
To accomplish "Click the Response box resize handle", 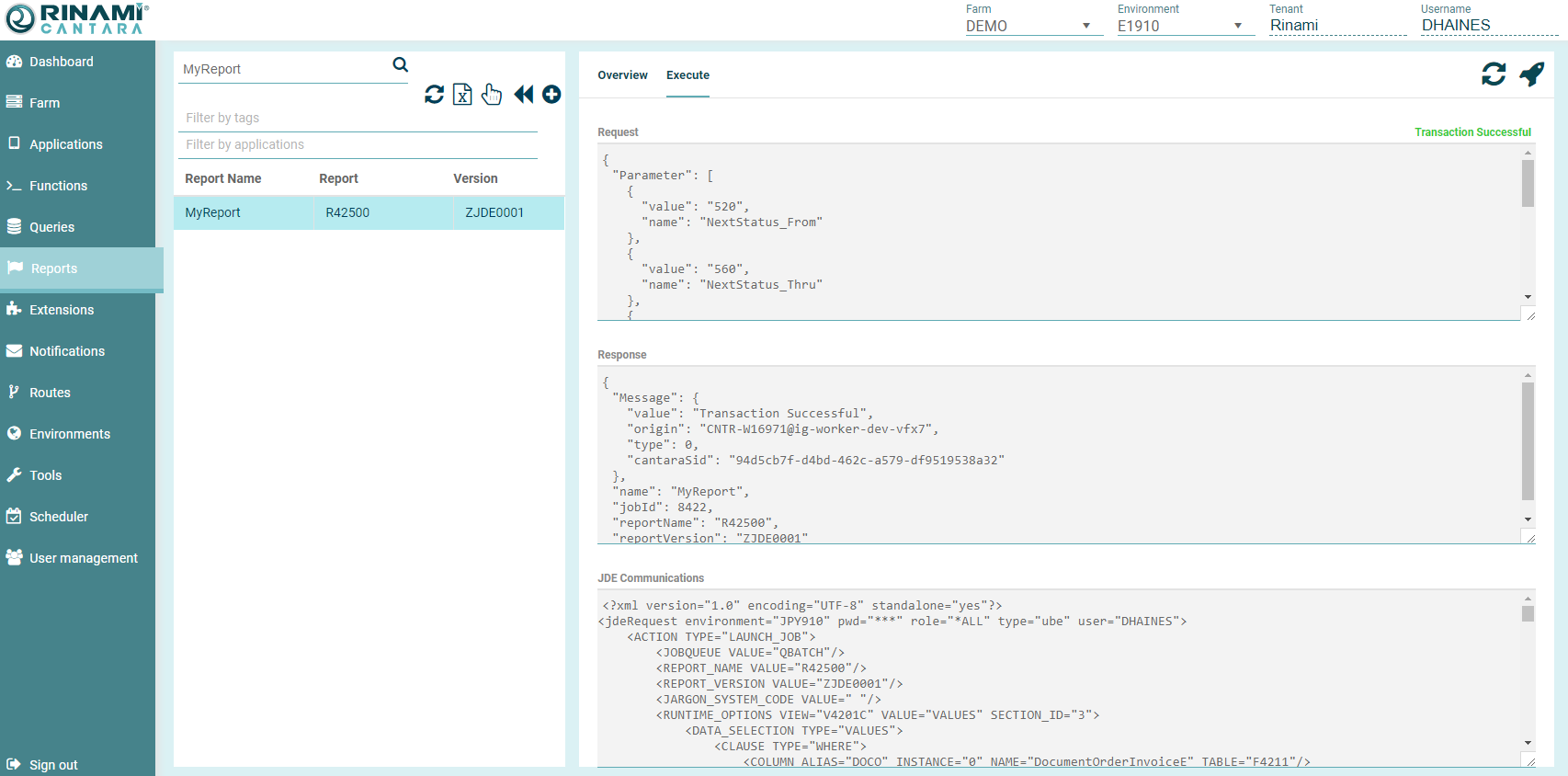I will 1529,538.
